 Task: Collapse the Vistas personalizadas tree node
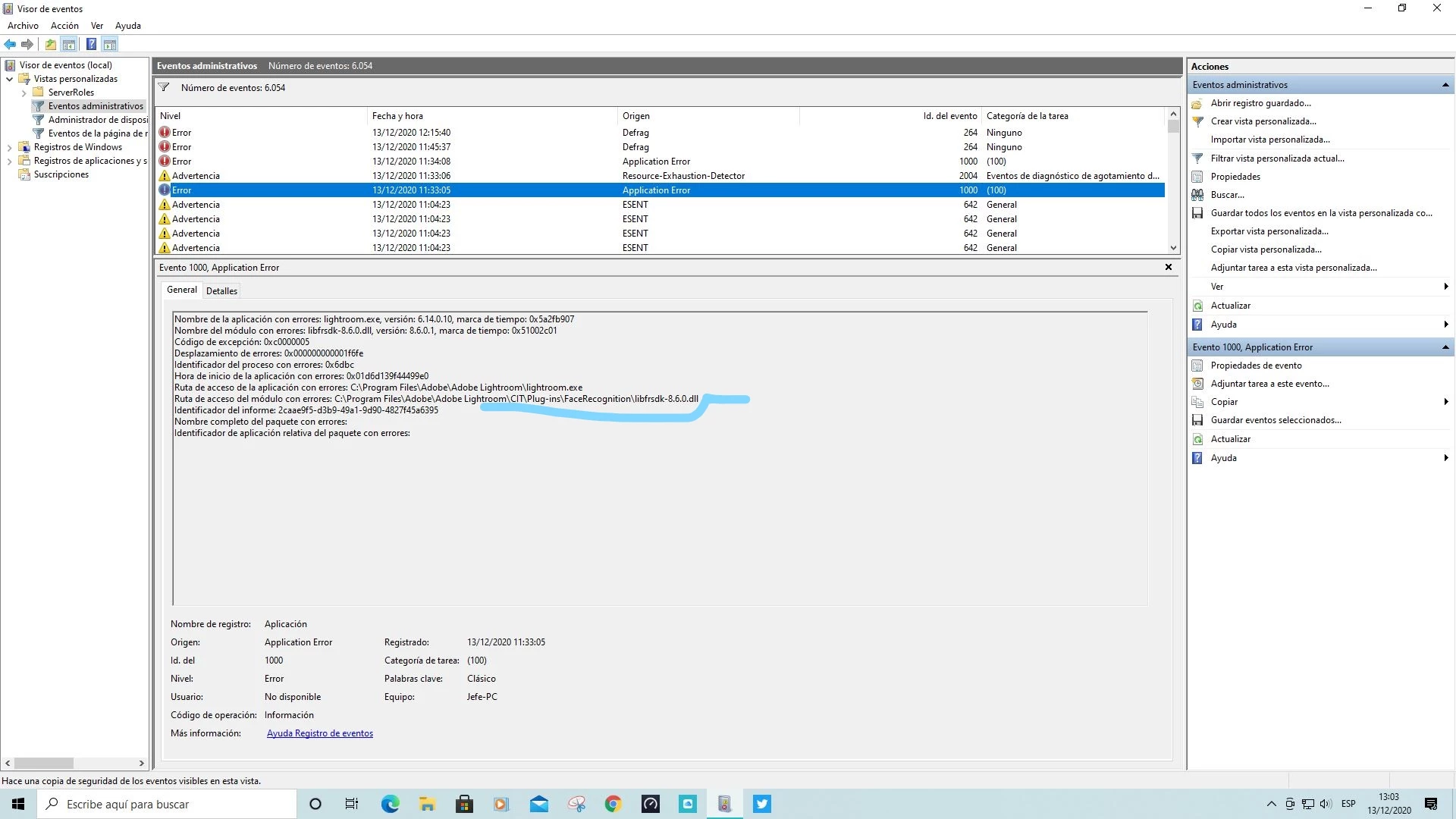(x=9, y=79)
